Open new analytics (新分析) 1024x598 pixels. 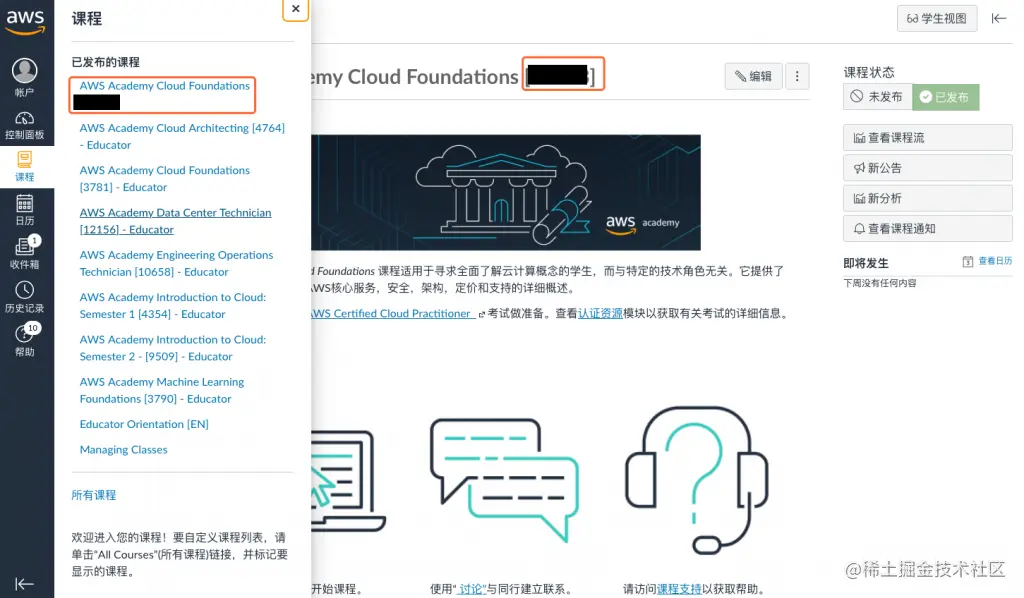pyautogui.click(x=927, y=198)
